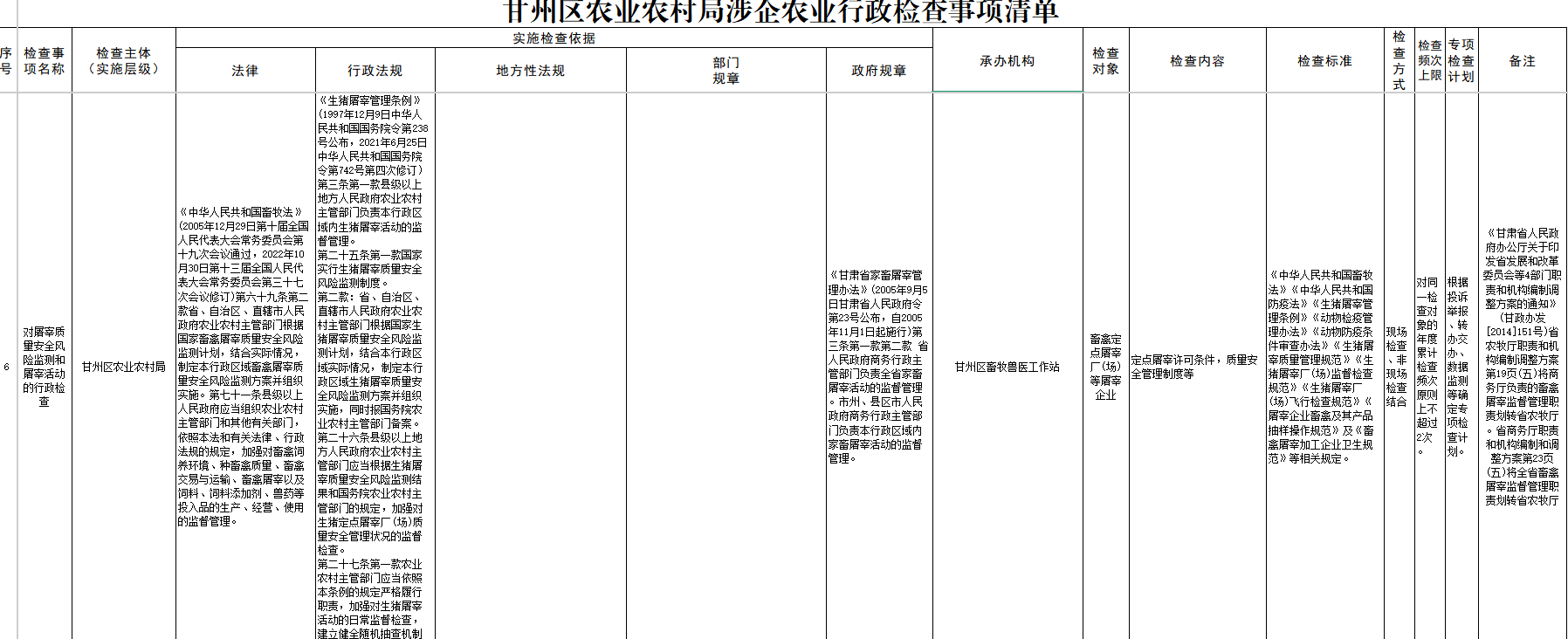Click the 部门规章 column header

(x=726, y=71)
